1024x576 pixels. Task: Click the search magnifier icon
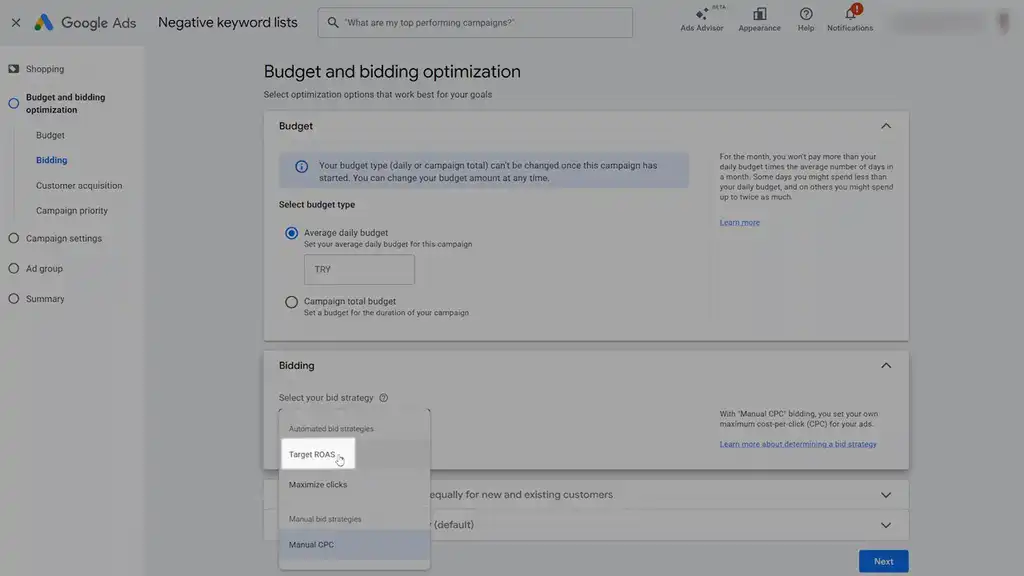[333, 23]
